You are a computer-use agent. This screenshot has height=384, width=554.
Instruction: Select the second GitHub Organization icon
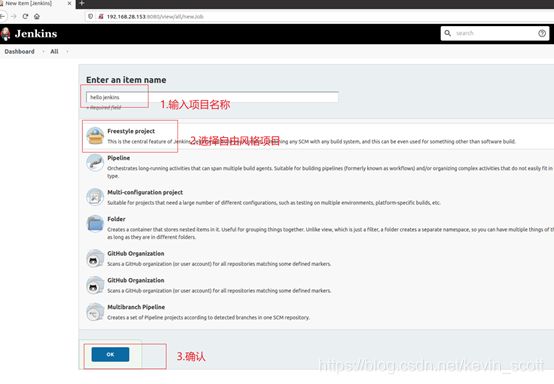95,285
